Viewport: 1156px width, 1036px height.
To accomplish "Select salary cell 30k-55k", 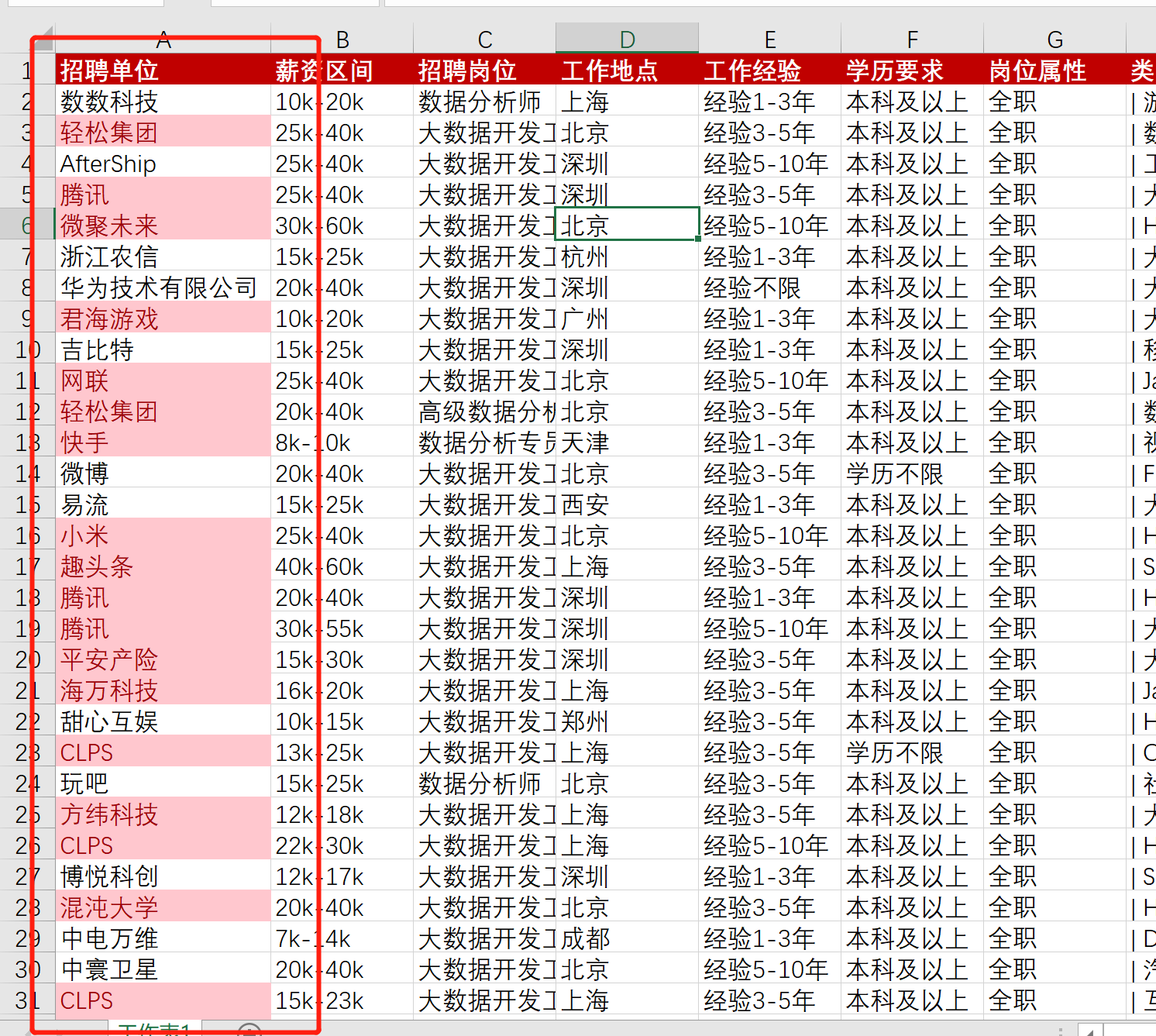I will coord(342,628).
